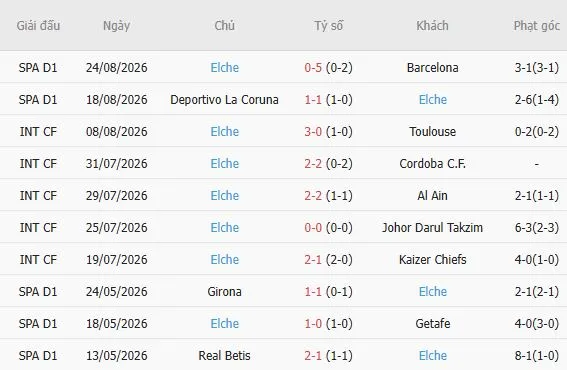This screenshot has width=567, height=370.
Task: Click Barcelona team name
Action: tap(432, 68)
